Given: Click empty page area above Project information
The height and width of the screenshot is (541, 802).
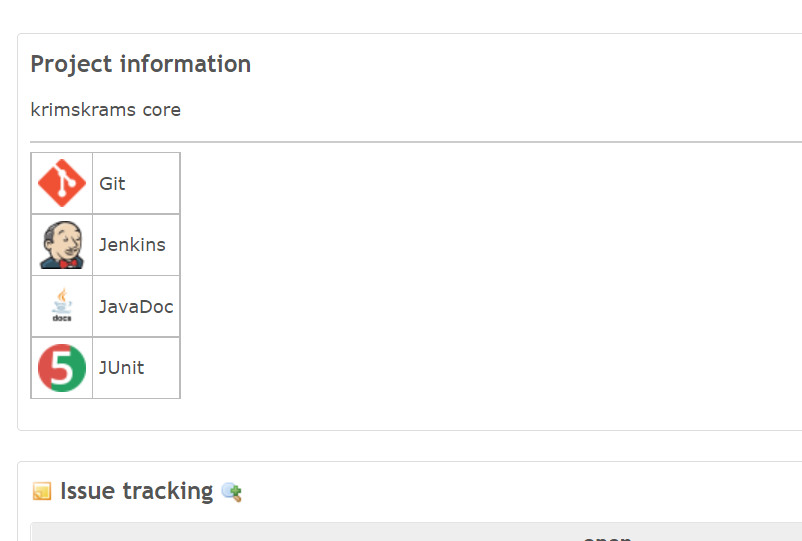Looking at the screenshot, I should pyautogui.click(x=401, y=16).
